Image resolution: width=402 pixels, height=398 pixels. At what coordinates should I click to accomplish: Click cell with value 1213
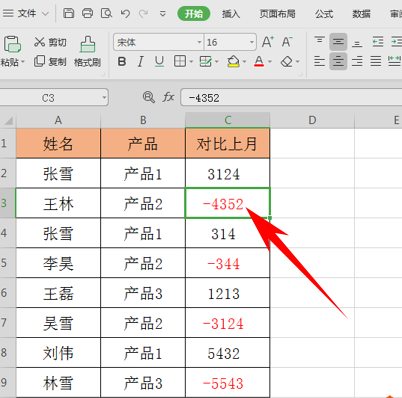228,293
